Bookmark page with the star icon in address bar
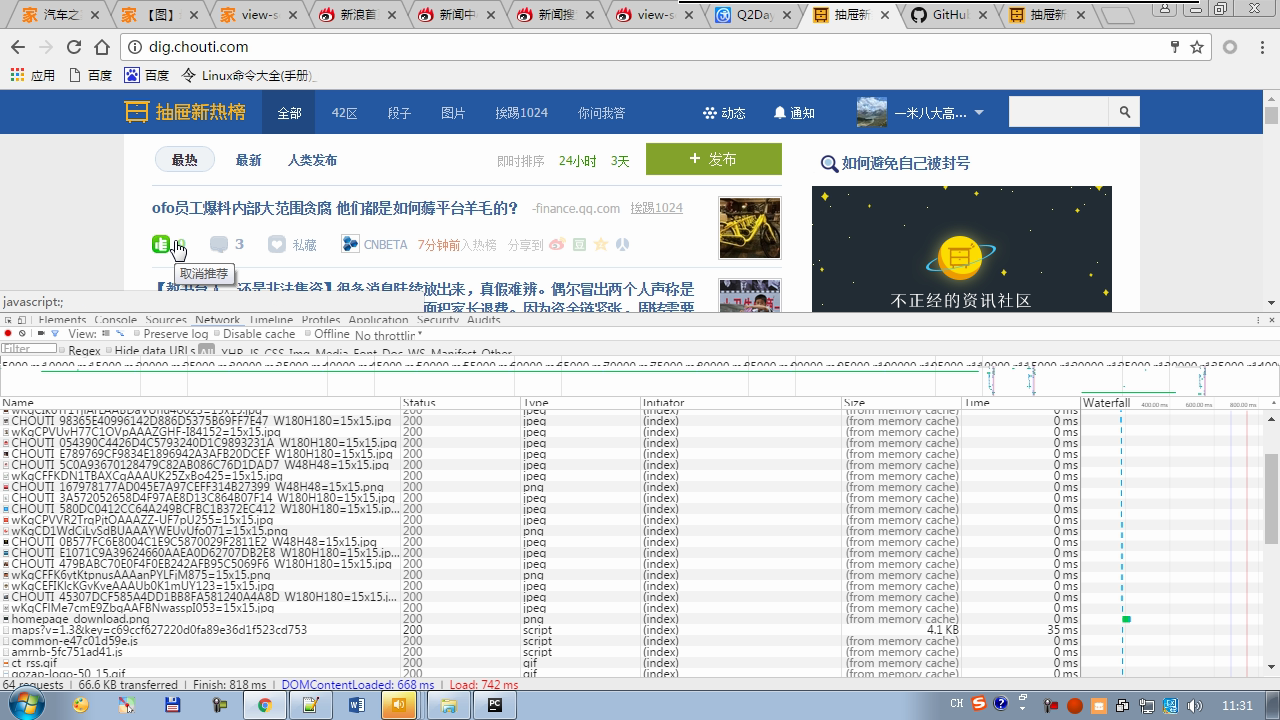The width and height of the screenshot is (1280, 720). [x=1197, y=47]
